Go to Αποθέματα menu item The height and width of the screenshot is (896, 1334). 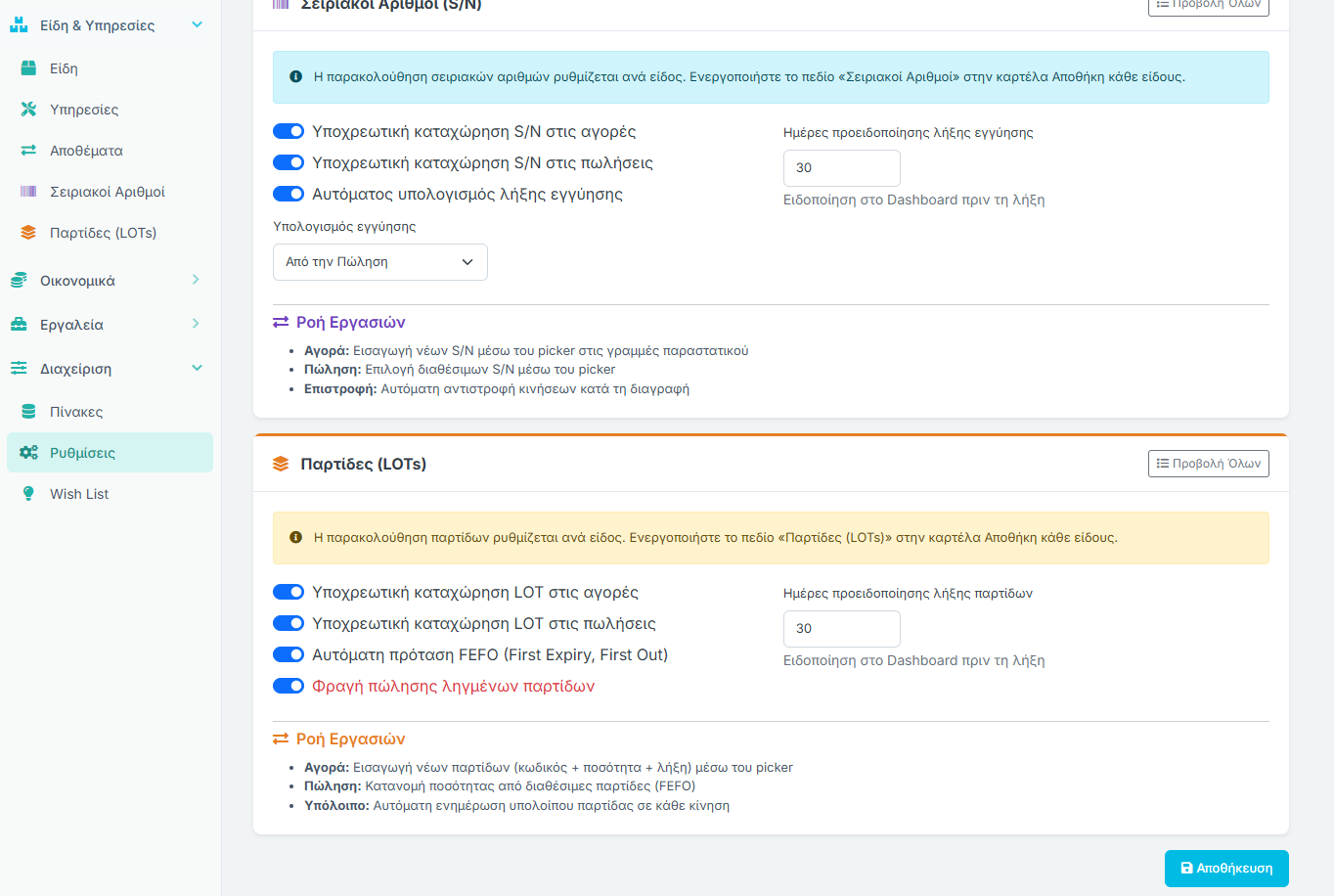coord(110,151)
